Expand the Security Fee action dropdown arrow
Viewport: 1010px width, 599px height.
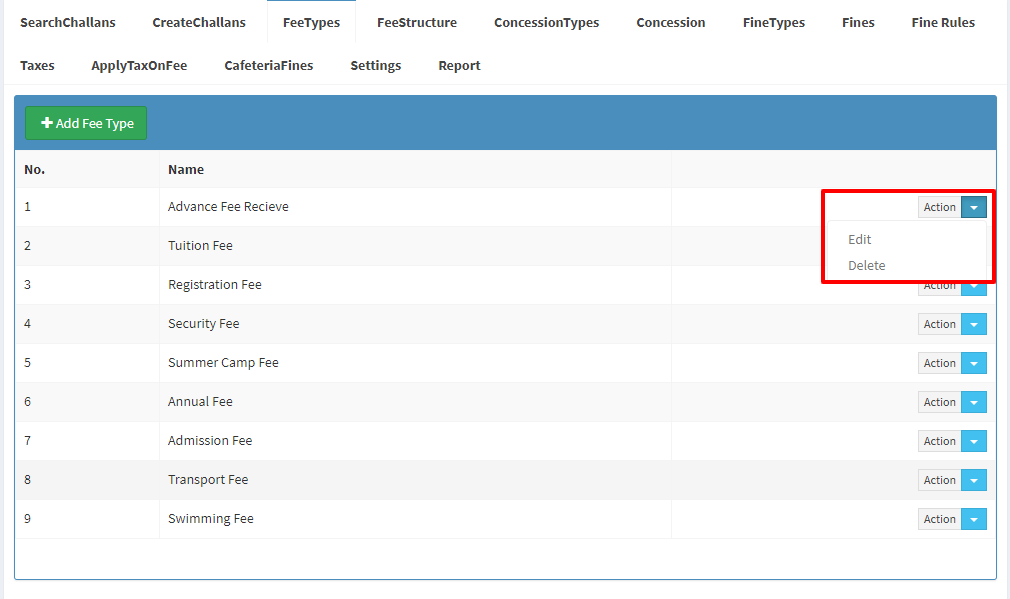click(974, 324)
